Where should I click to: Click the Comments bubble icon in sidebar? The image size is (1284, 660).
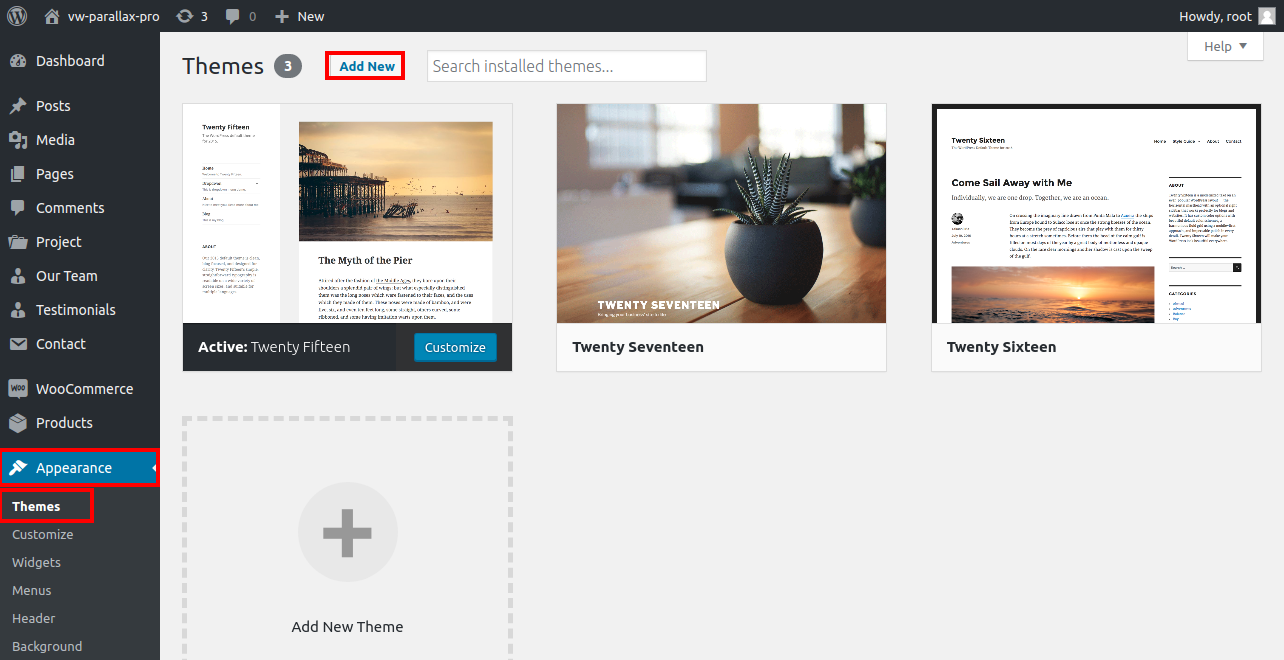pos(18,208)
